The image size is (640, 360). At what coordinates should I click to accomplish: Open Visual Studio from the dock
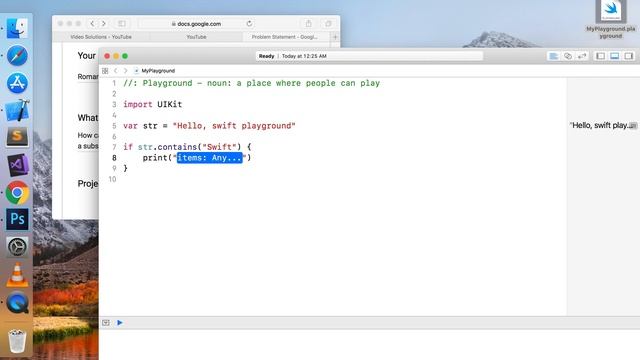click(17, 164)
